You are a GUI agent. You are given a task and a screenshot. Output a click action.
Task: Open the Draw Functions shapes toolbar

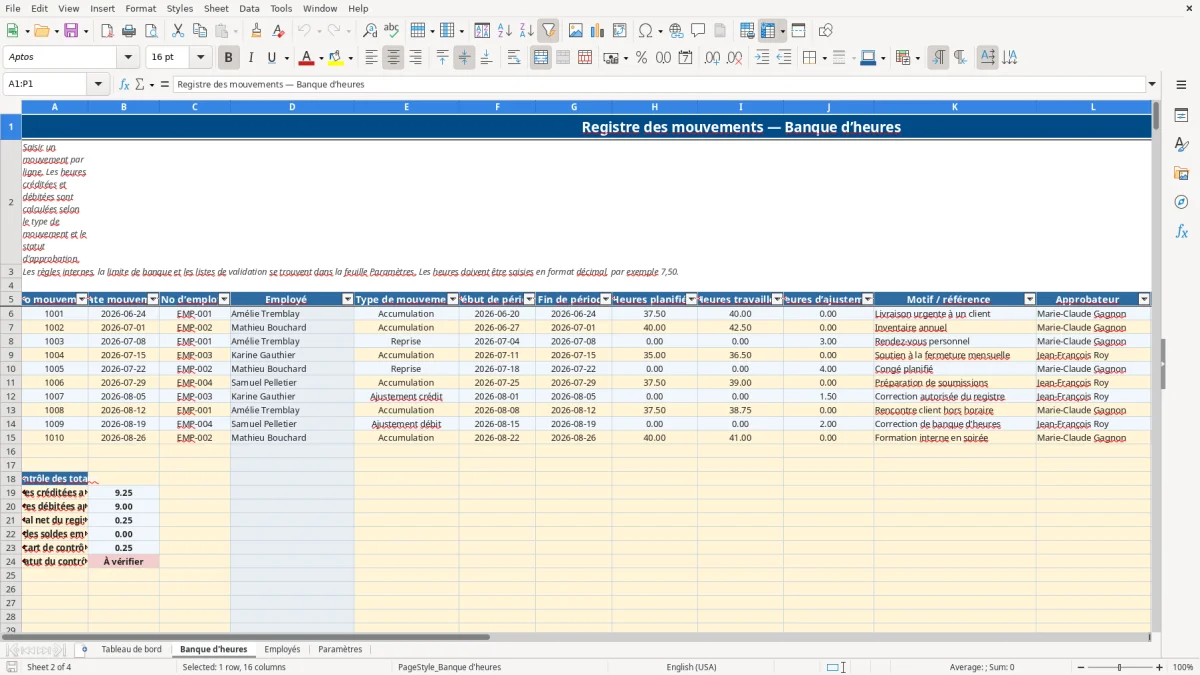(x=826, y=31)
